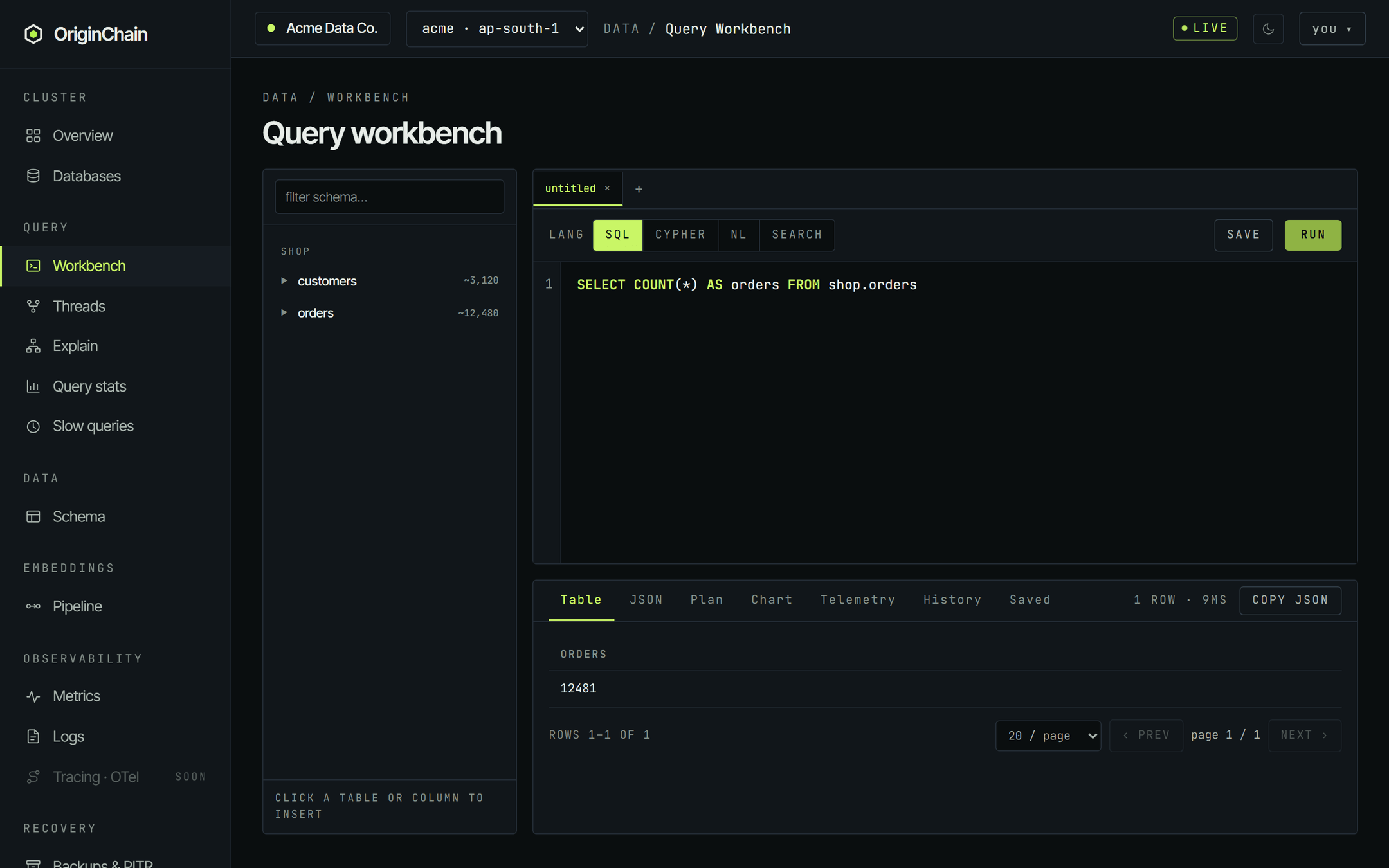The width and height of the screenshot is (1389, 868).
Task: Open the 'you' user menu
Action: (x=1332, y=29)
